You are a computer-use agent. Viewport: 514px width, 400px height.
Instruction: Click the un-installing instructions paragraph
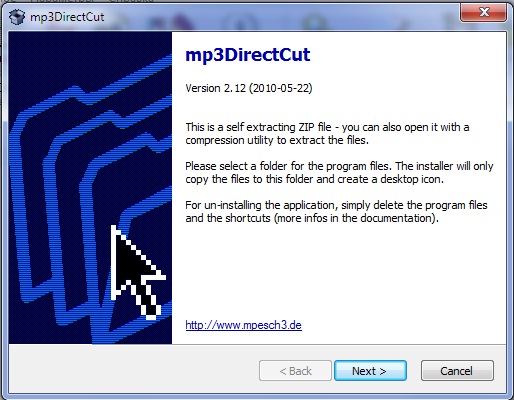336,211
